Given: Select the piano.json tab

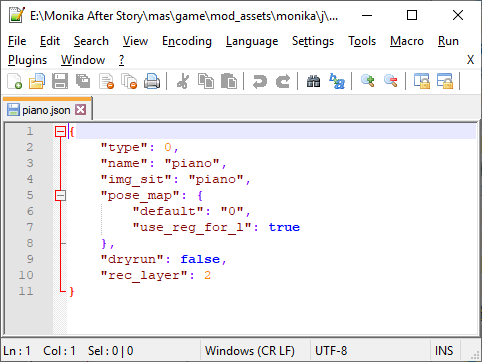Looking at the screenshot, I should point(47,110).
